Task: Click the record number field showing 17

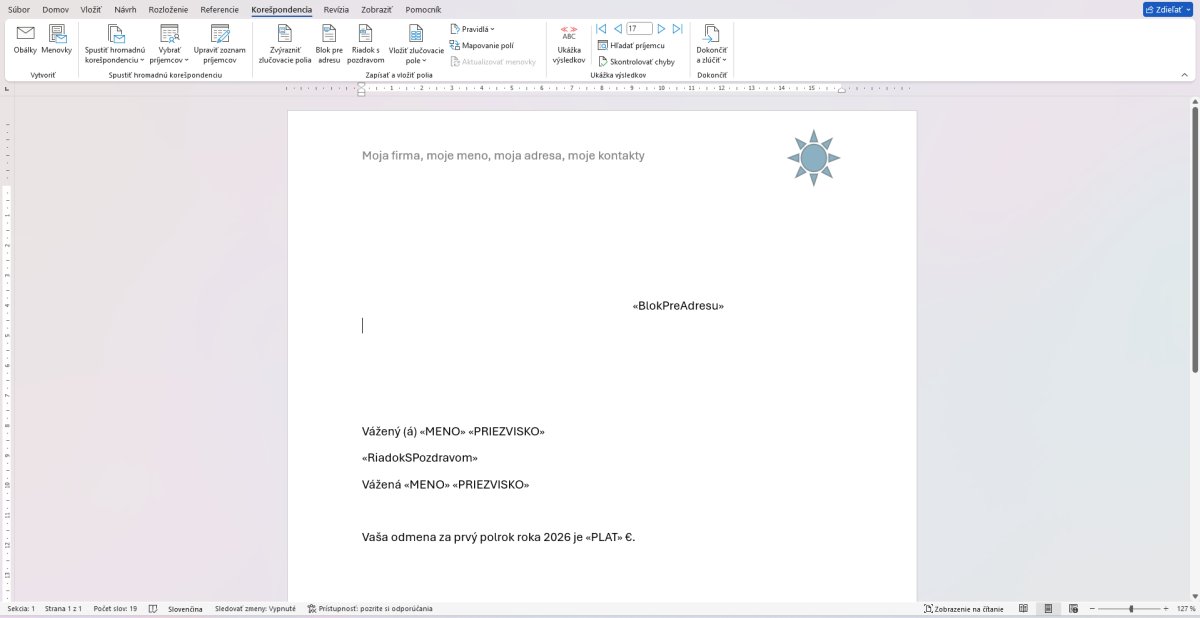Action: click(x=639, y=29)
